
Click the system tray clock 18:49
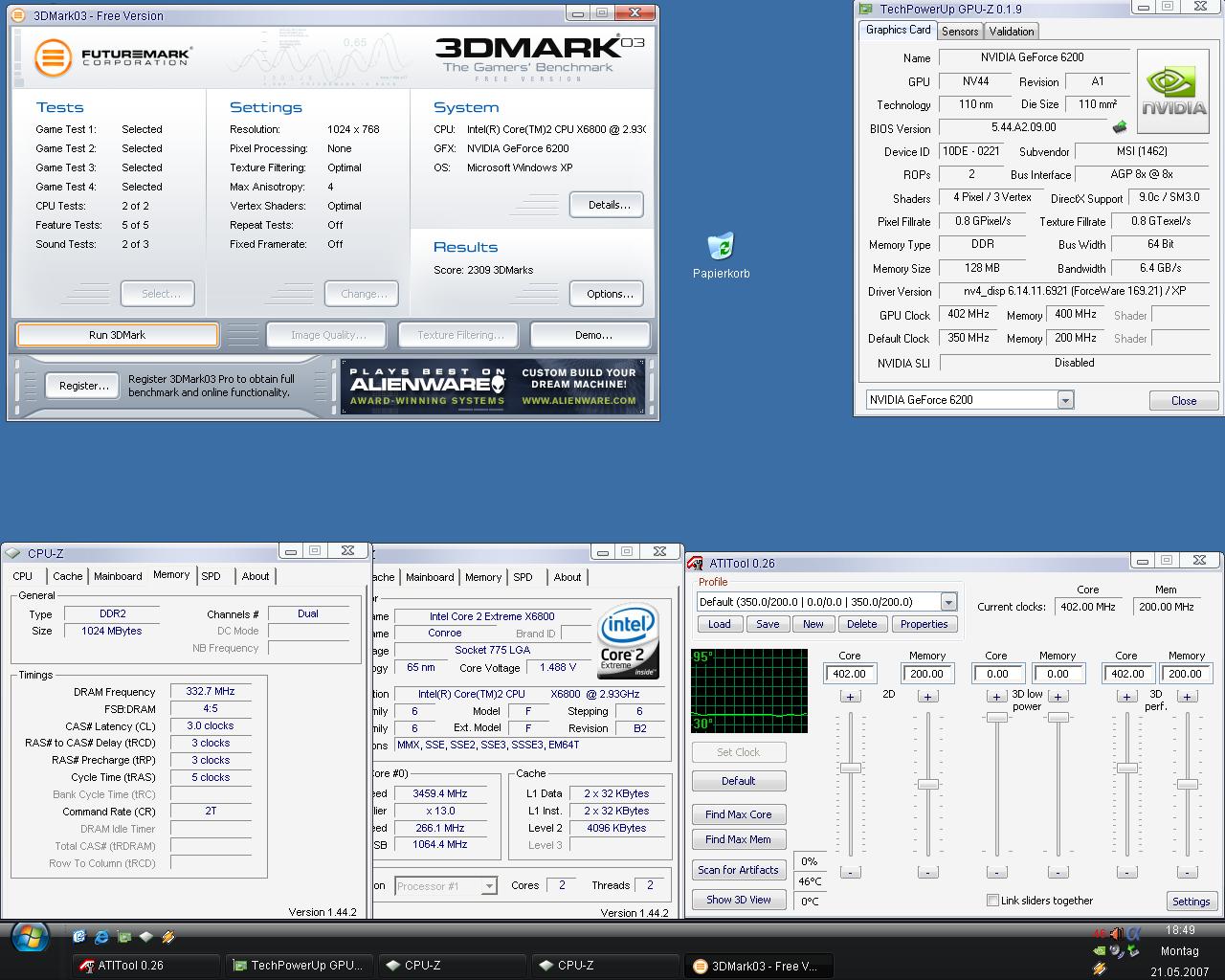coord(1180,929)
